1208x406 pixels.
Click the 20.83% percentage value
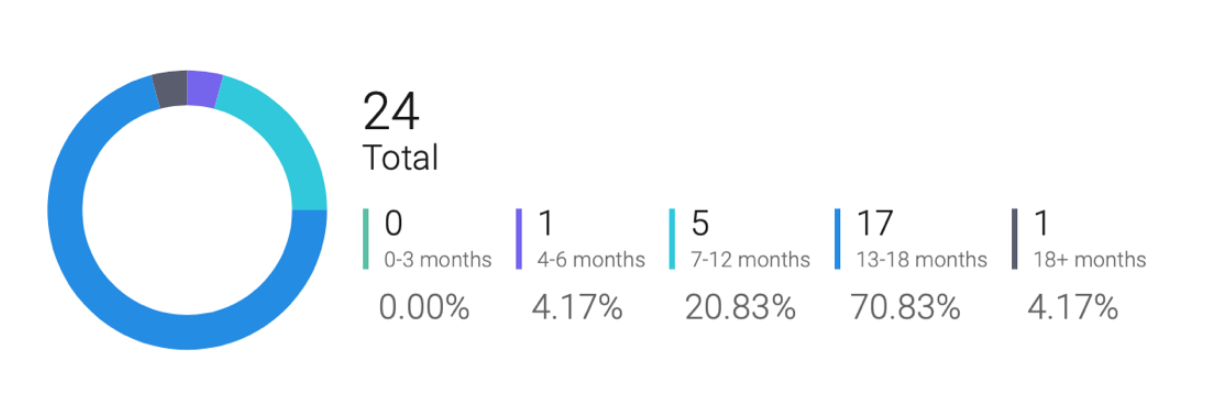pyautogui.click(x=740, y=308)
